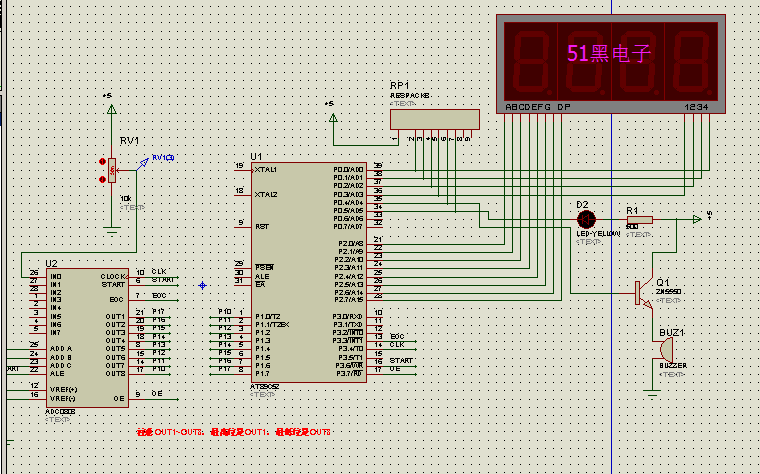Click the power terminal right of R1

pos(697,220)
